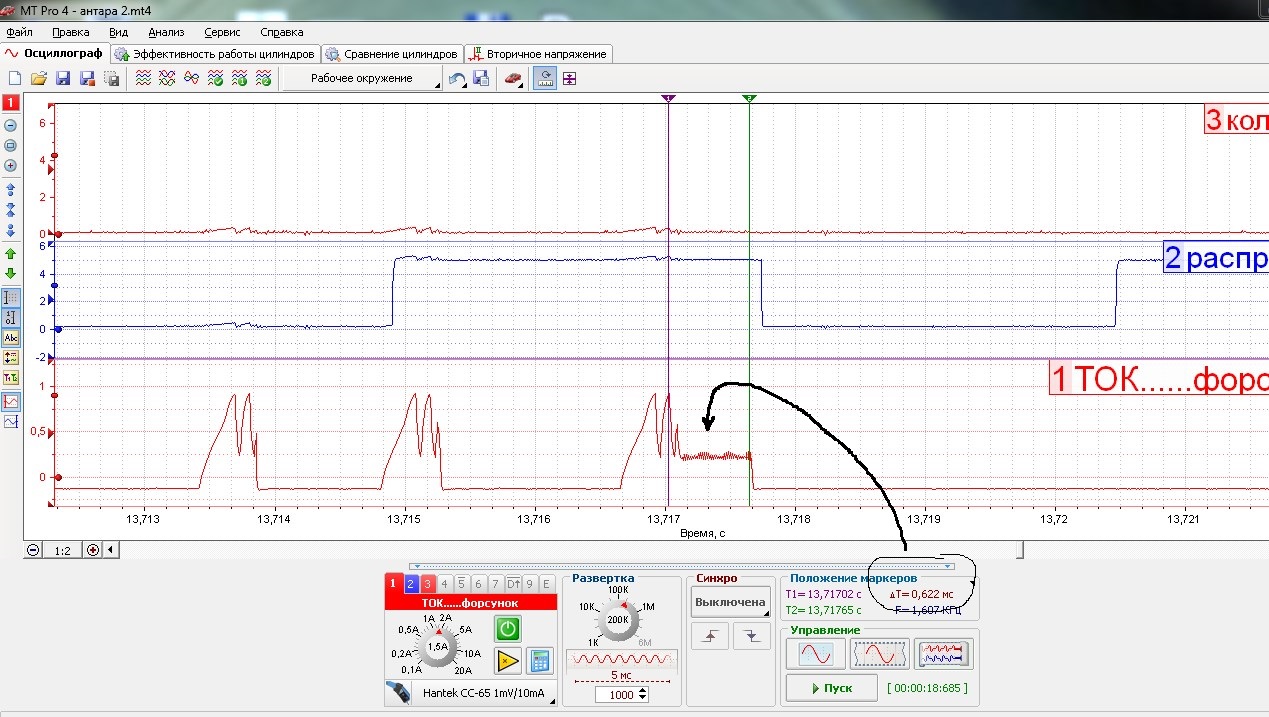Open file using the folder icon

39,79
